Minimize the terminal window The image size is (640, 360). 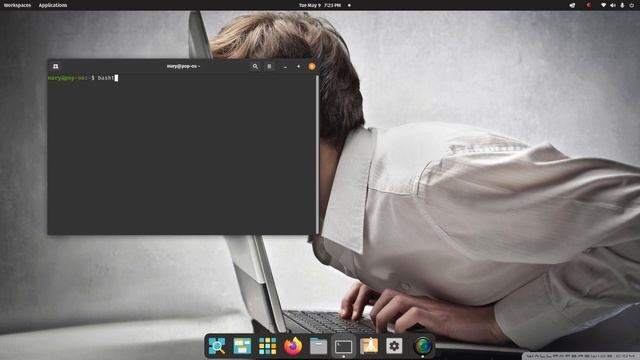pos(285,67)
